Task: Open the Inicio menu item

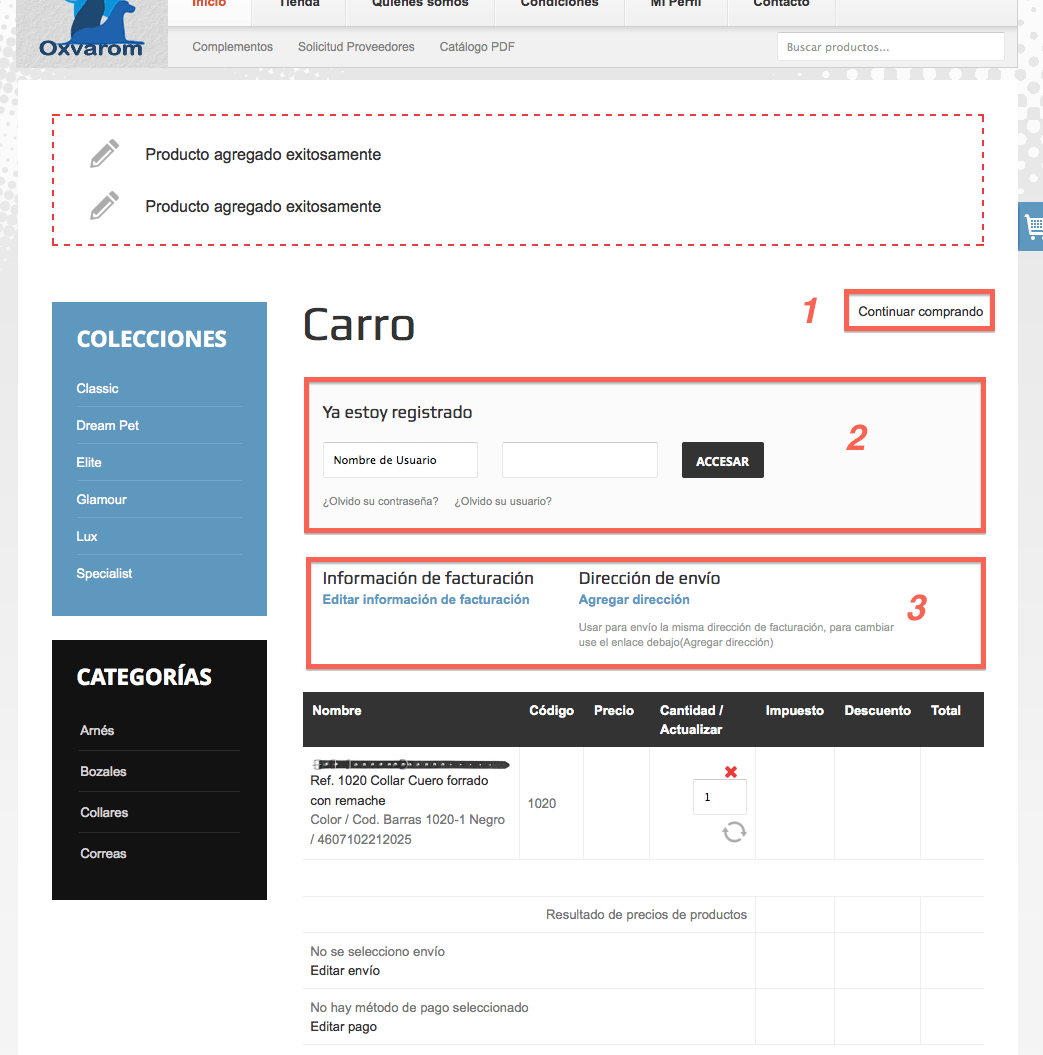Action: (209, 4)
